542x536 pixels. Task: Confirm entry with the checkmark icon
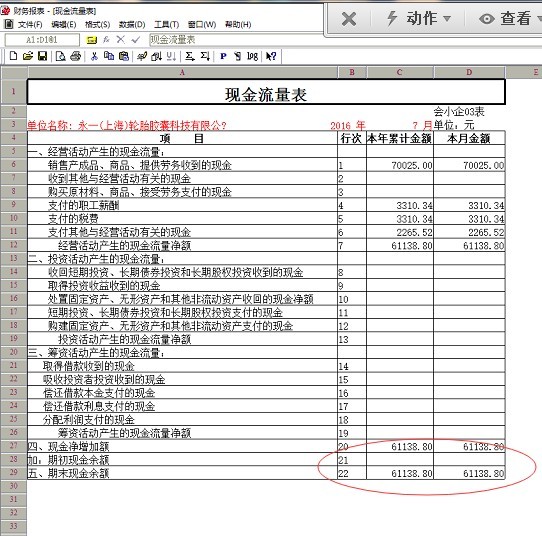click(x=136, y=40)
